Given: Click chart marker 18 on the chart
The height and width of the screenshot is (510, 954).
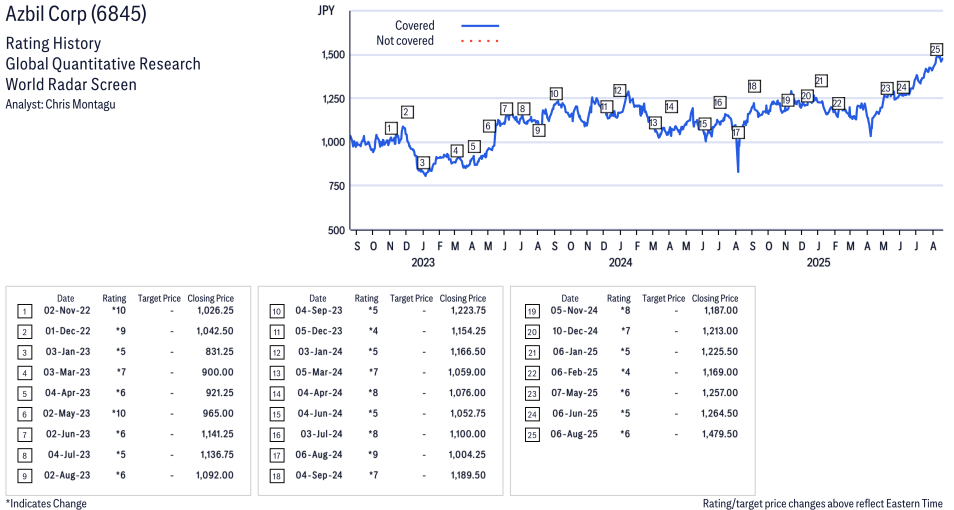Looking at the screenshot, I should (753, 86).
